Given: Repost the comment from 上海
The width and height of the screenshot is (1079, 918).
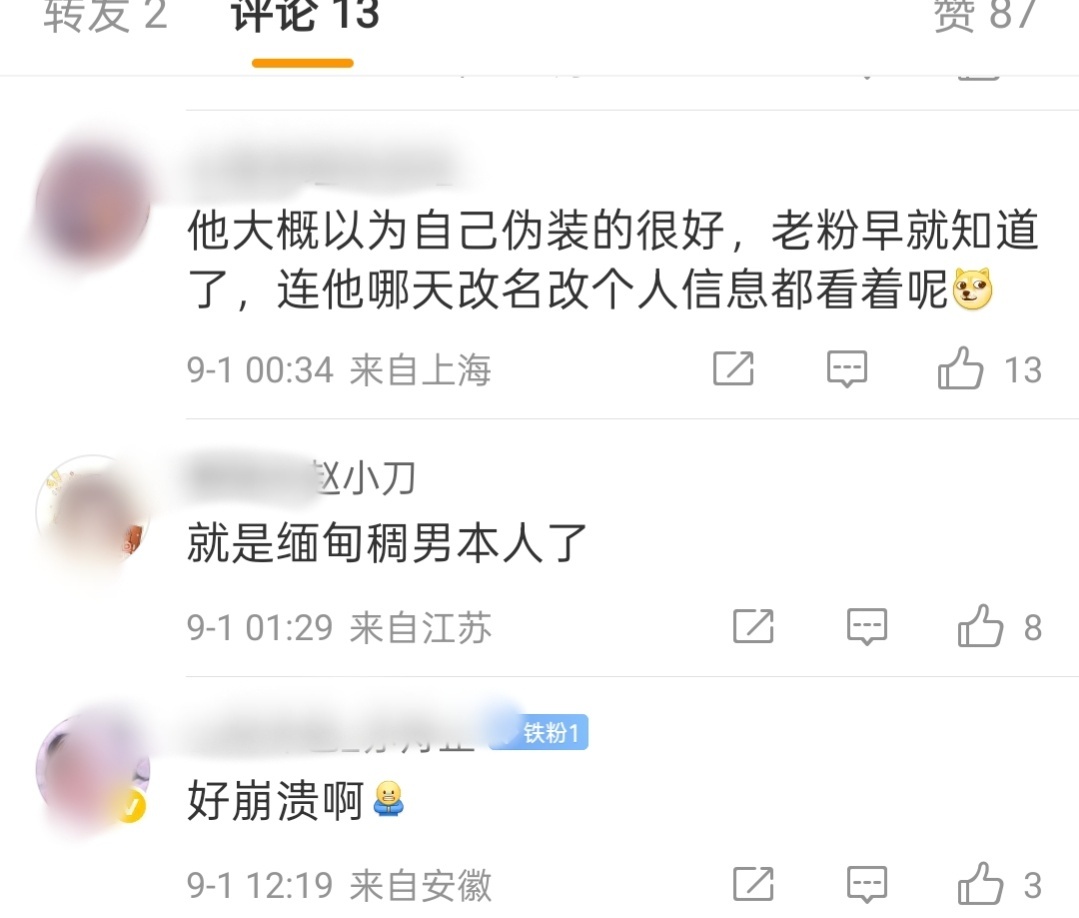Looking at the screenshot, I should pyautogui.click(x=733, y=369).
